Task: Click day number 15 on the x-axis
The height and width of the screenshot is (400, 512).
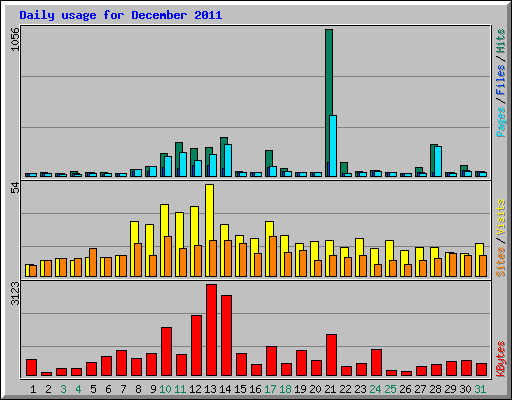Action: [x=240, y=389]
